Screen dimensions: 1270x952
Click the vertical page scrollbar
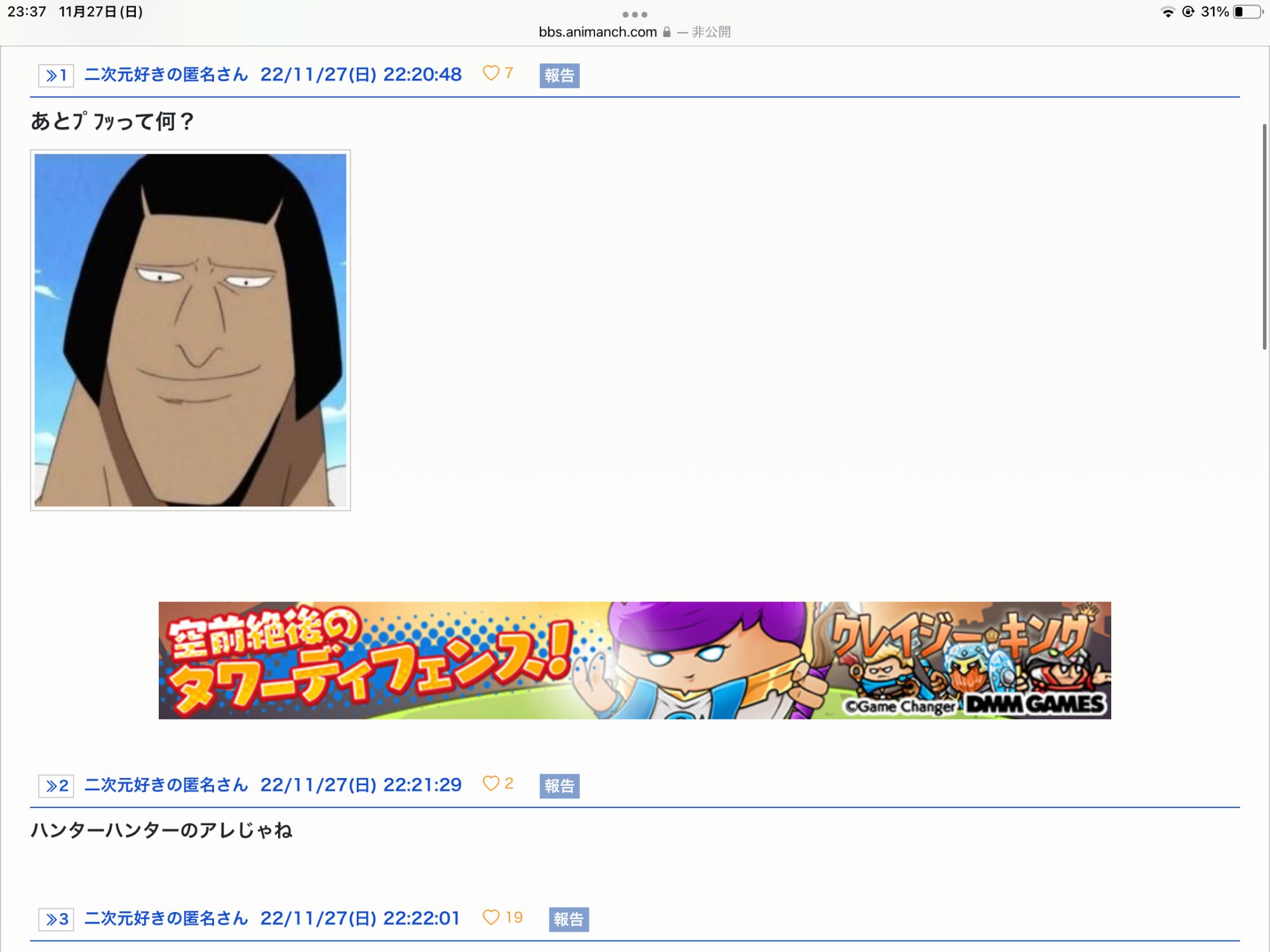click(x=1264, y=236)
